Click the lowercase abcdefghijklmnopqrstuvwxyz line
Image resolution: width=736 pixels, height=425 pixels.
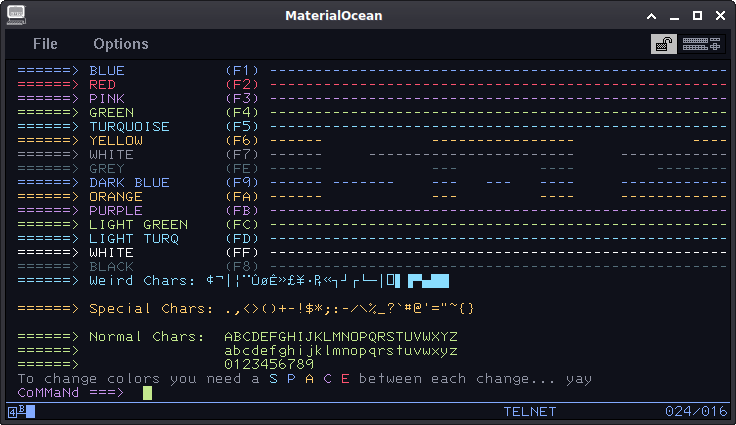341,351
